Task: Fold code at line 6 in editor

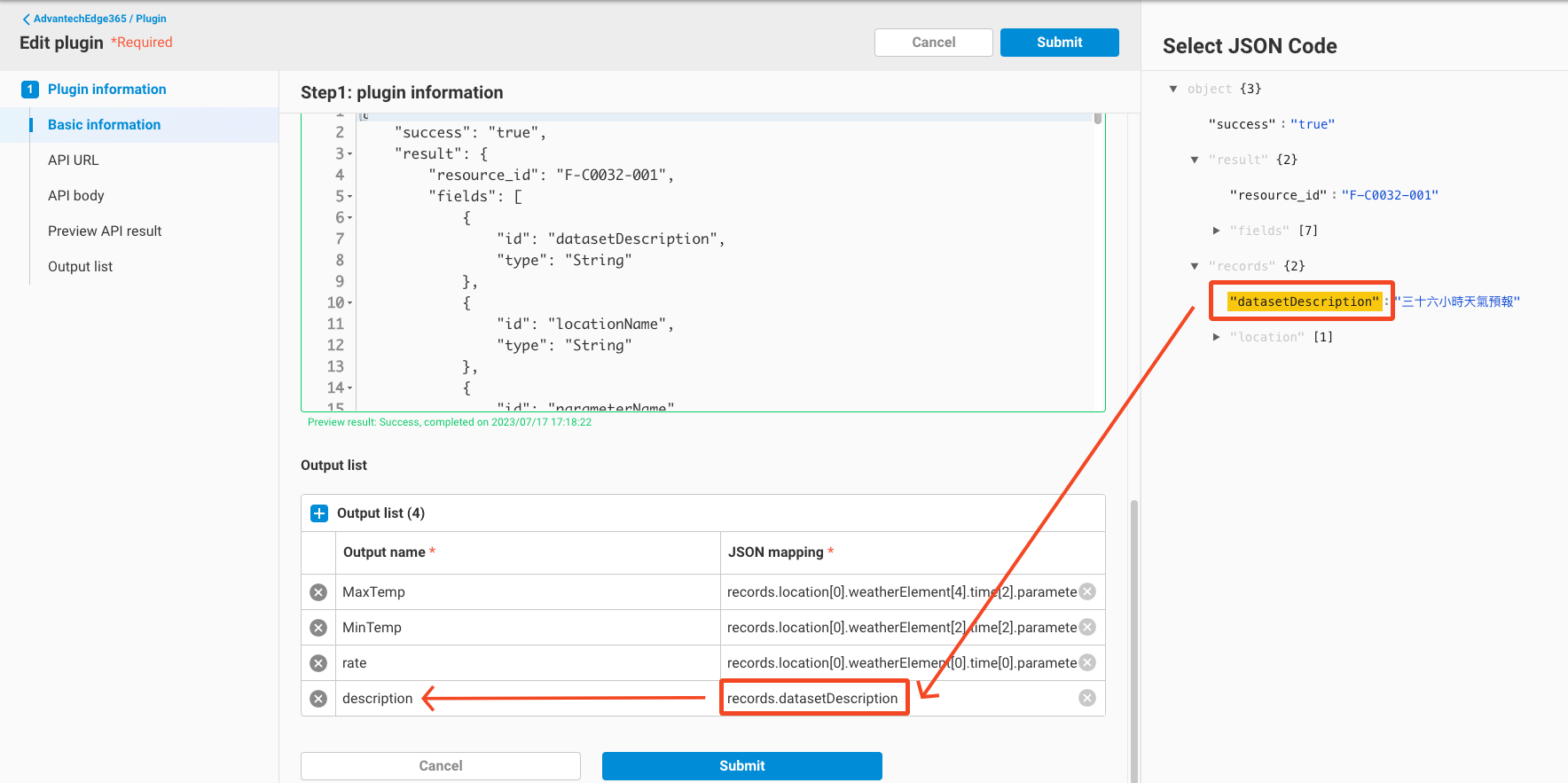Action: tap(350, 218)
